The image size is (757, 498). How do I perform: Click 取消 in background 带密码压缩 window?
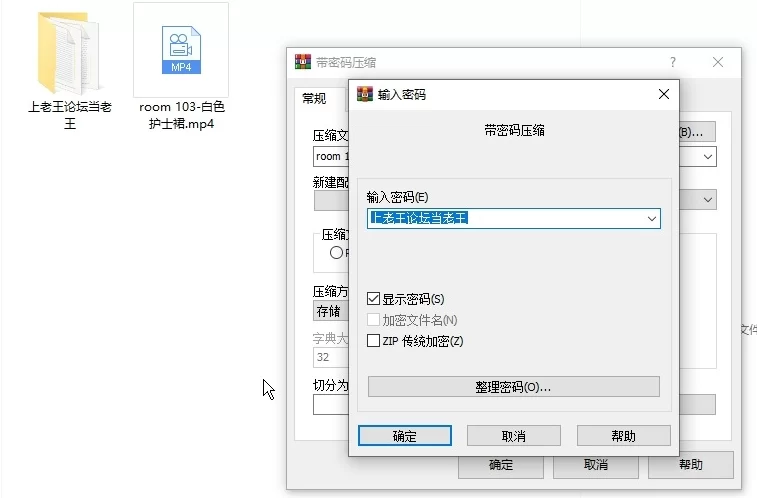click(x=596, y=465)
